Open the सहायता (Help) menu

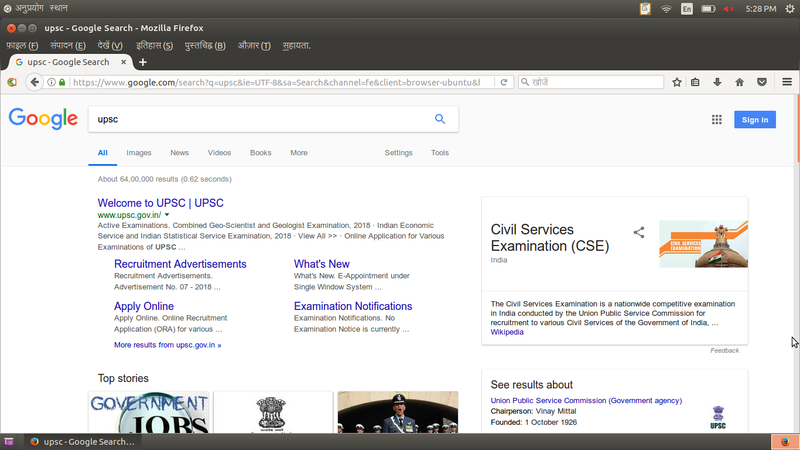click(x=296, y=45)
